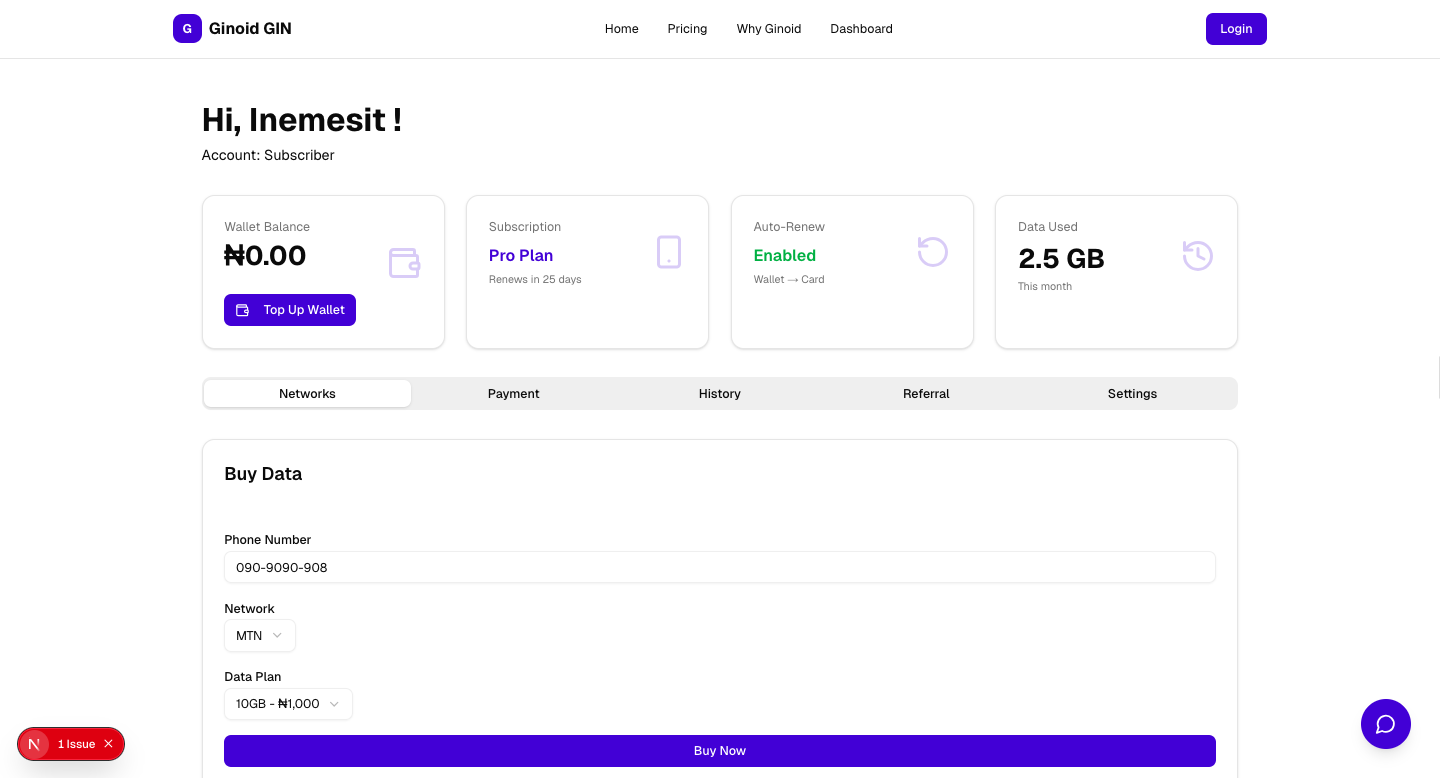Expand the MTN network dropdown
1440x778 pixels.
260,636
